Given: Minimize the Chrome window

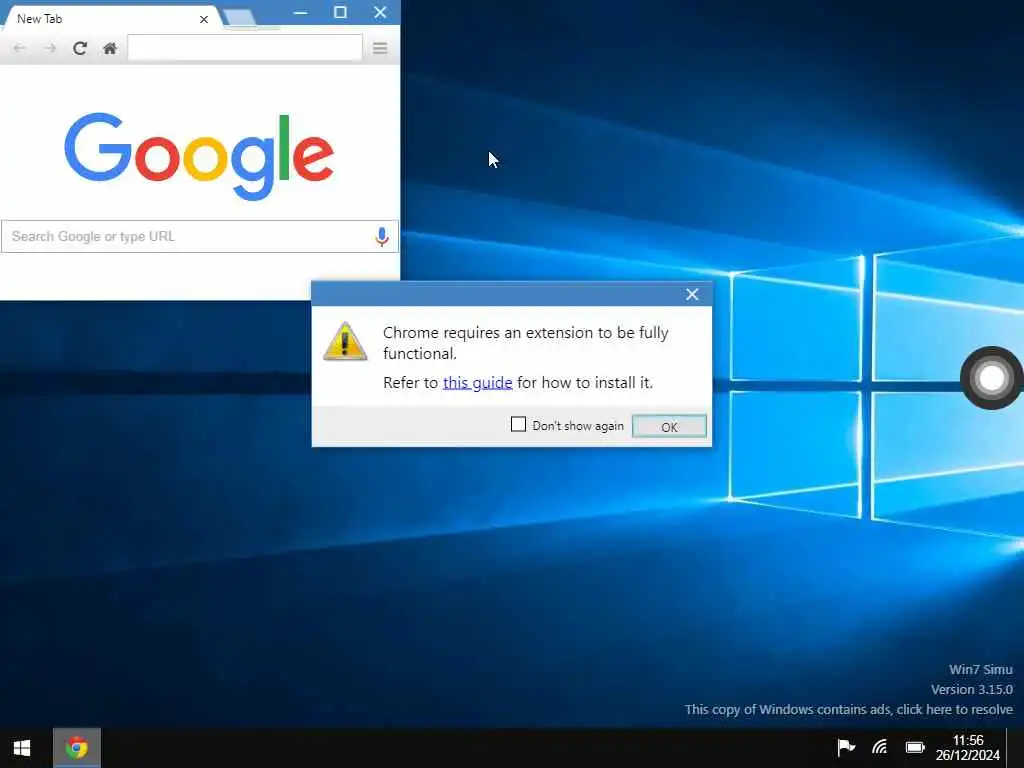Looking at the screenshot, I should (300, 12).
